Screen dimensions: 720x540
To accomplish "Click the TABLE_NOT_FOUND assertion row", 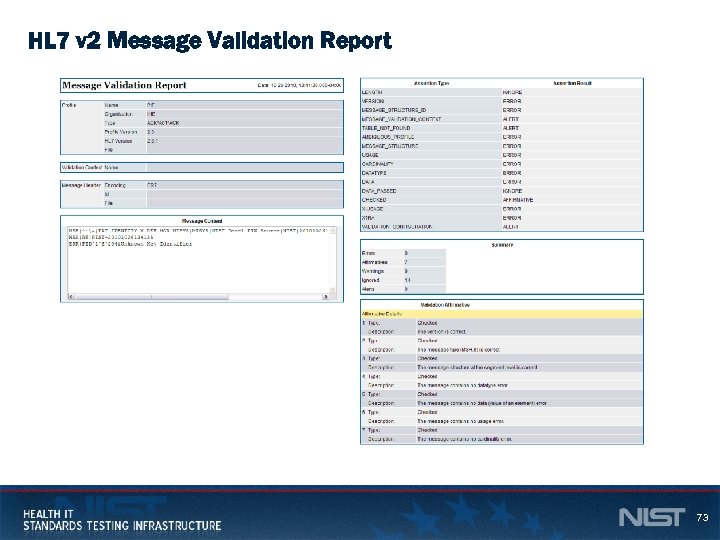I will click(502, 128).
